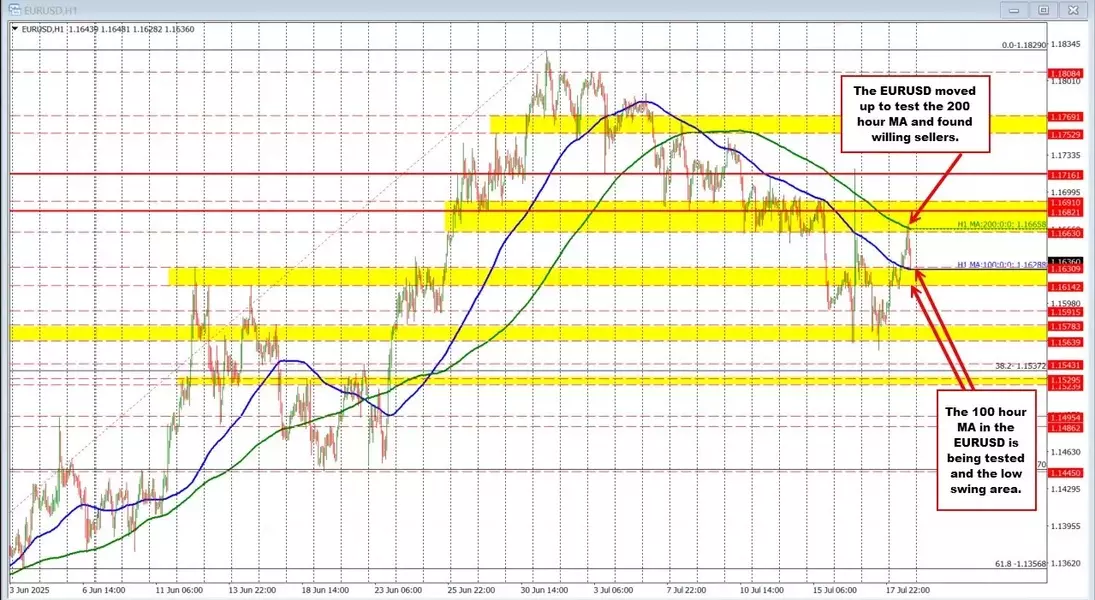Image resolution: width=1095 pixels, height=600 pixels.
Task: Select the 1.14954 red price label
Action: tap(1066, 417)
